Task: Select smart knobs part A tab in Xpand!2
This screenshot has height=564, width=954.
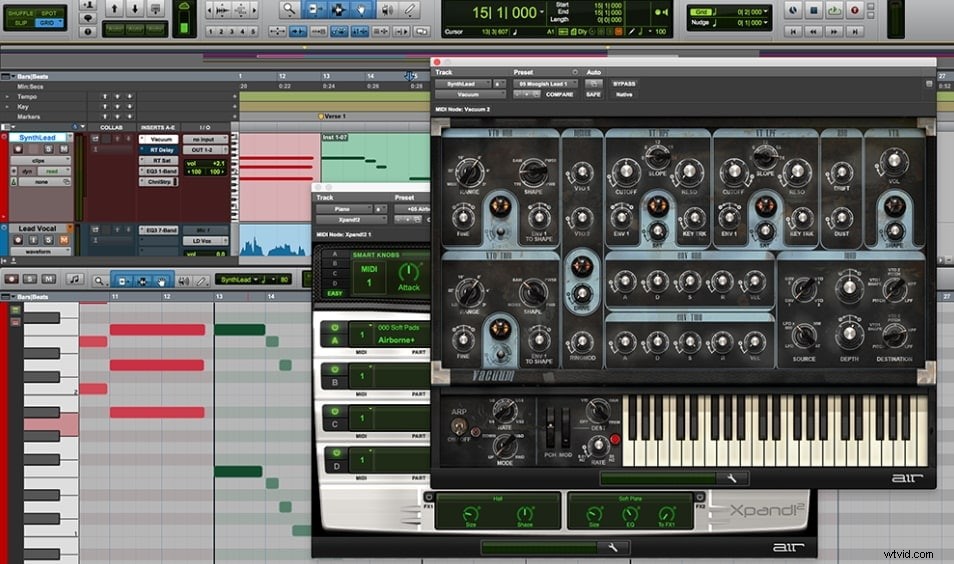Action: [334, 254]
